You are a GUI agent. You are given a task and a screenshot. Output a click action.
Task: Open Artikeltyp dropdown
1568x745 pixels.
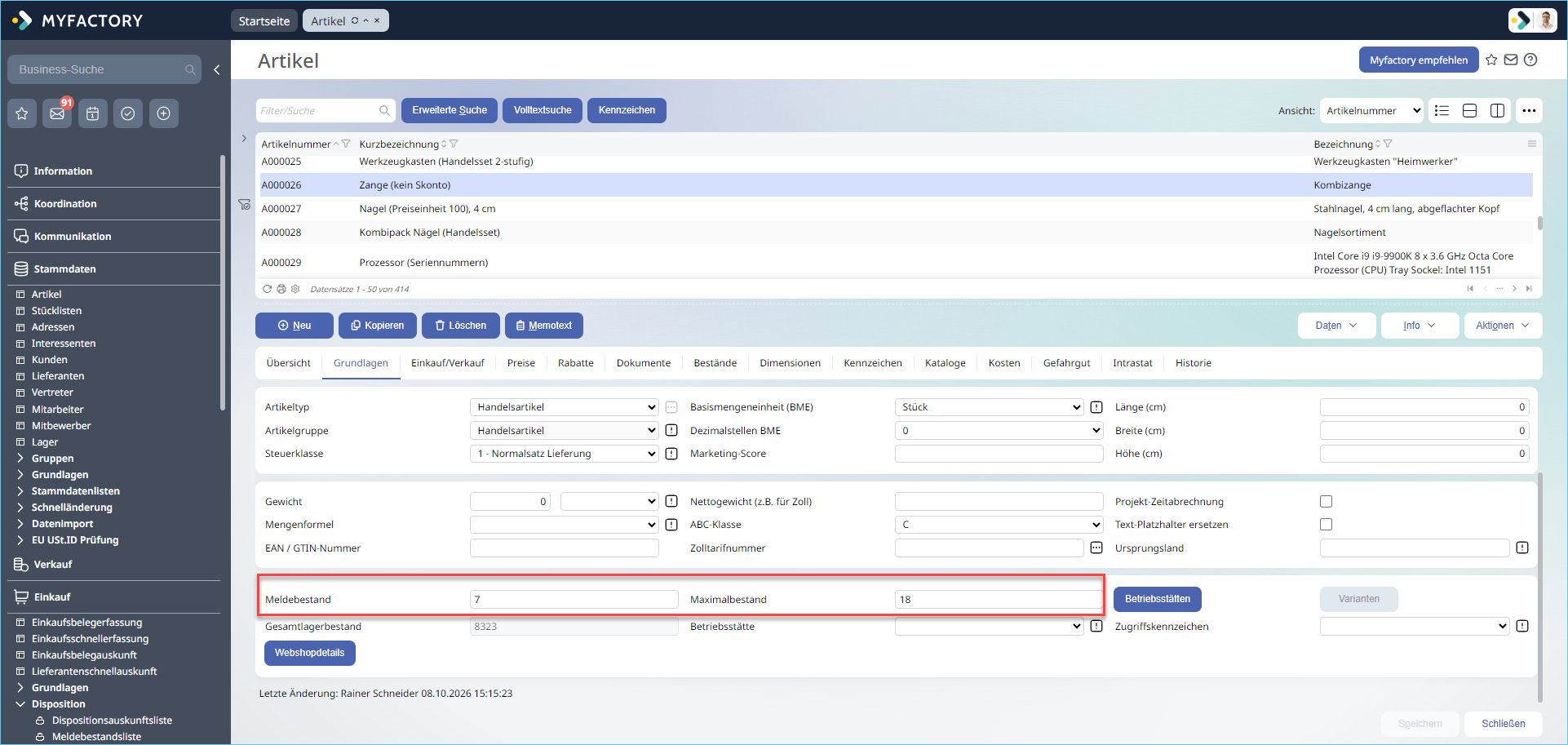(564, 407)
